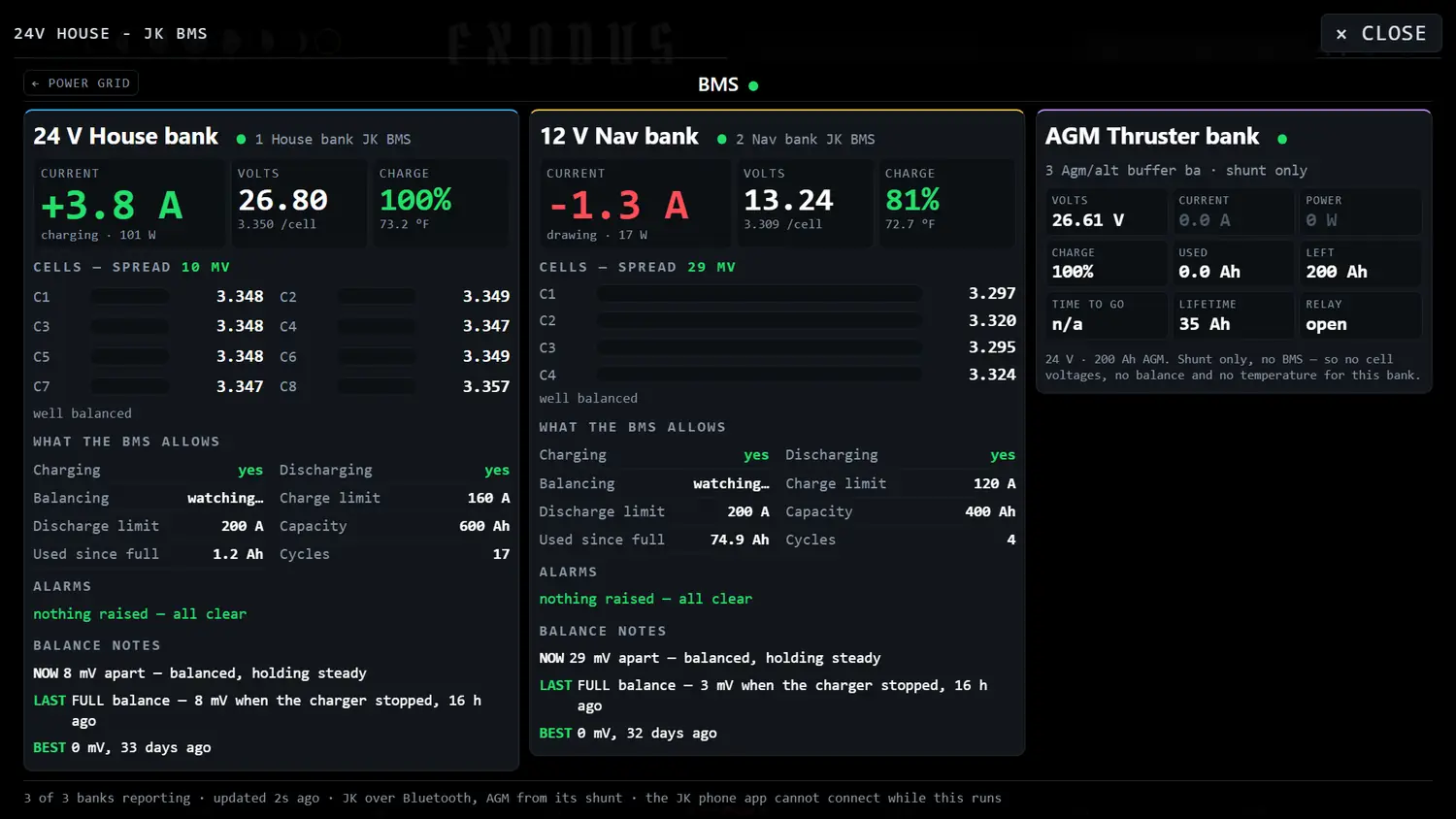
Task: Click the 81% charge value in Nav bank
Action: tap(912, 200)
